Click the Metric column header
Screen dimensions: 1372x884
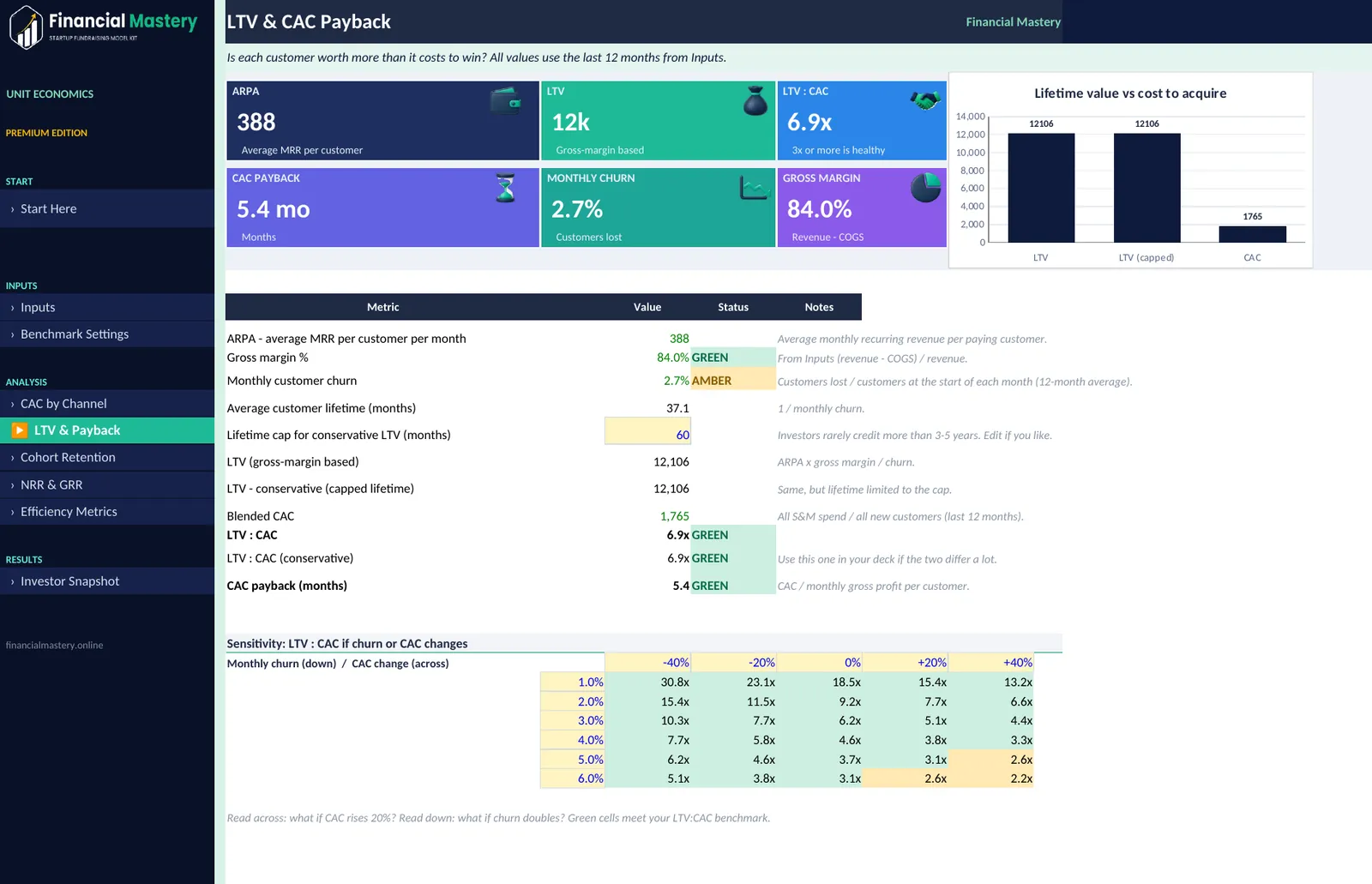click(382, 307)
